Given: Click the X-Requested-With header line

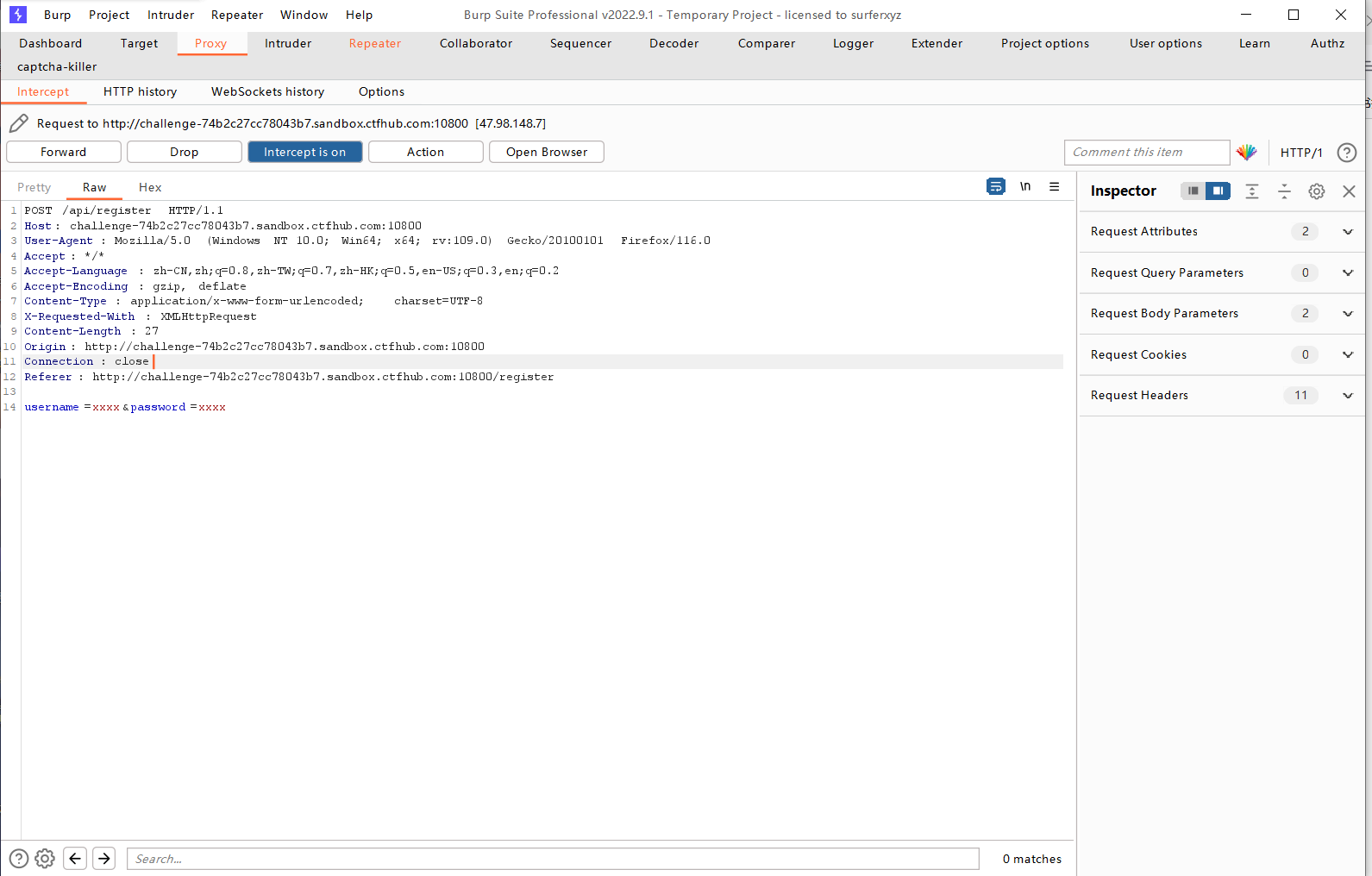Looking at the screenshot, I should click(141, 316).
